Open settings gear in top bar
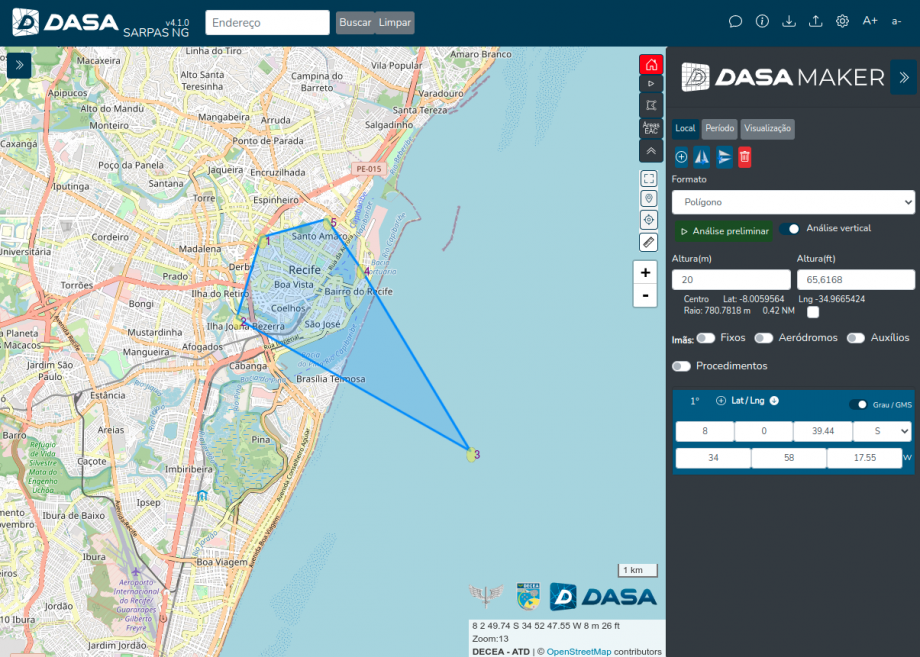This screenshot has width=920, height=657. (x=843, y=22)
